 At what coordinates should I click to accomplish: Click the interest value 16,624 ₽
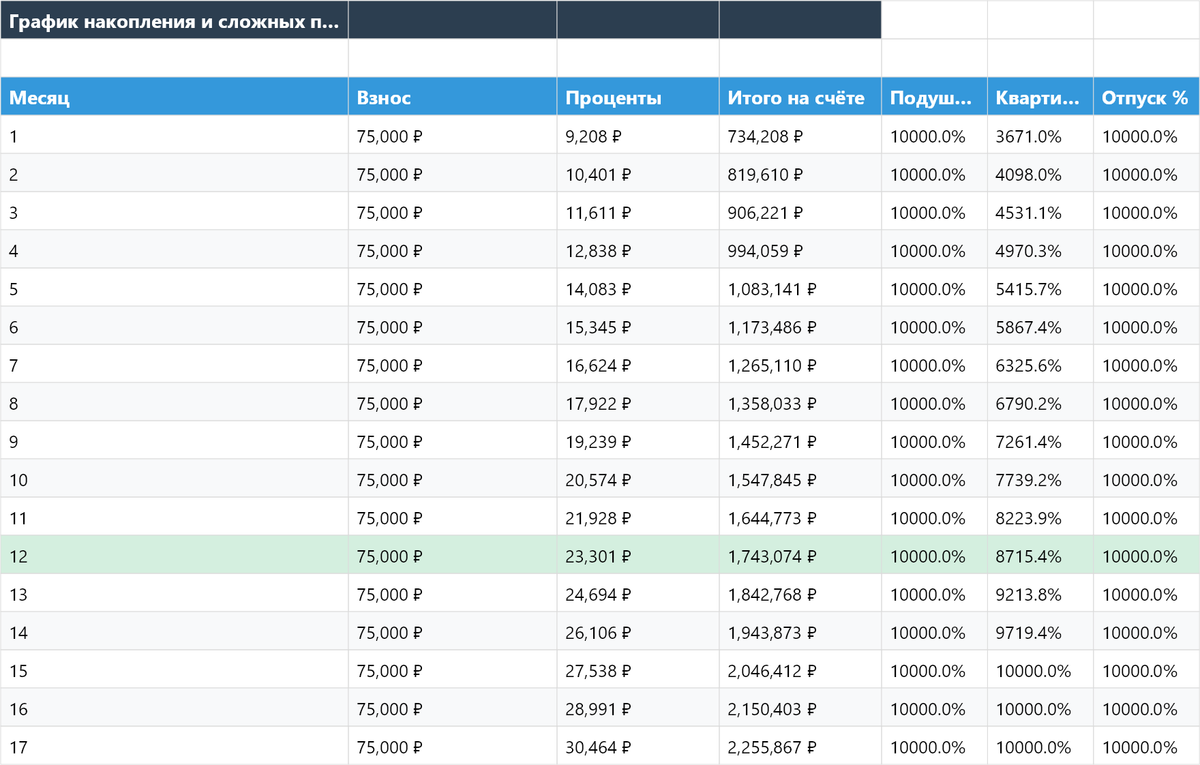pos(637,365)
